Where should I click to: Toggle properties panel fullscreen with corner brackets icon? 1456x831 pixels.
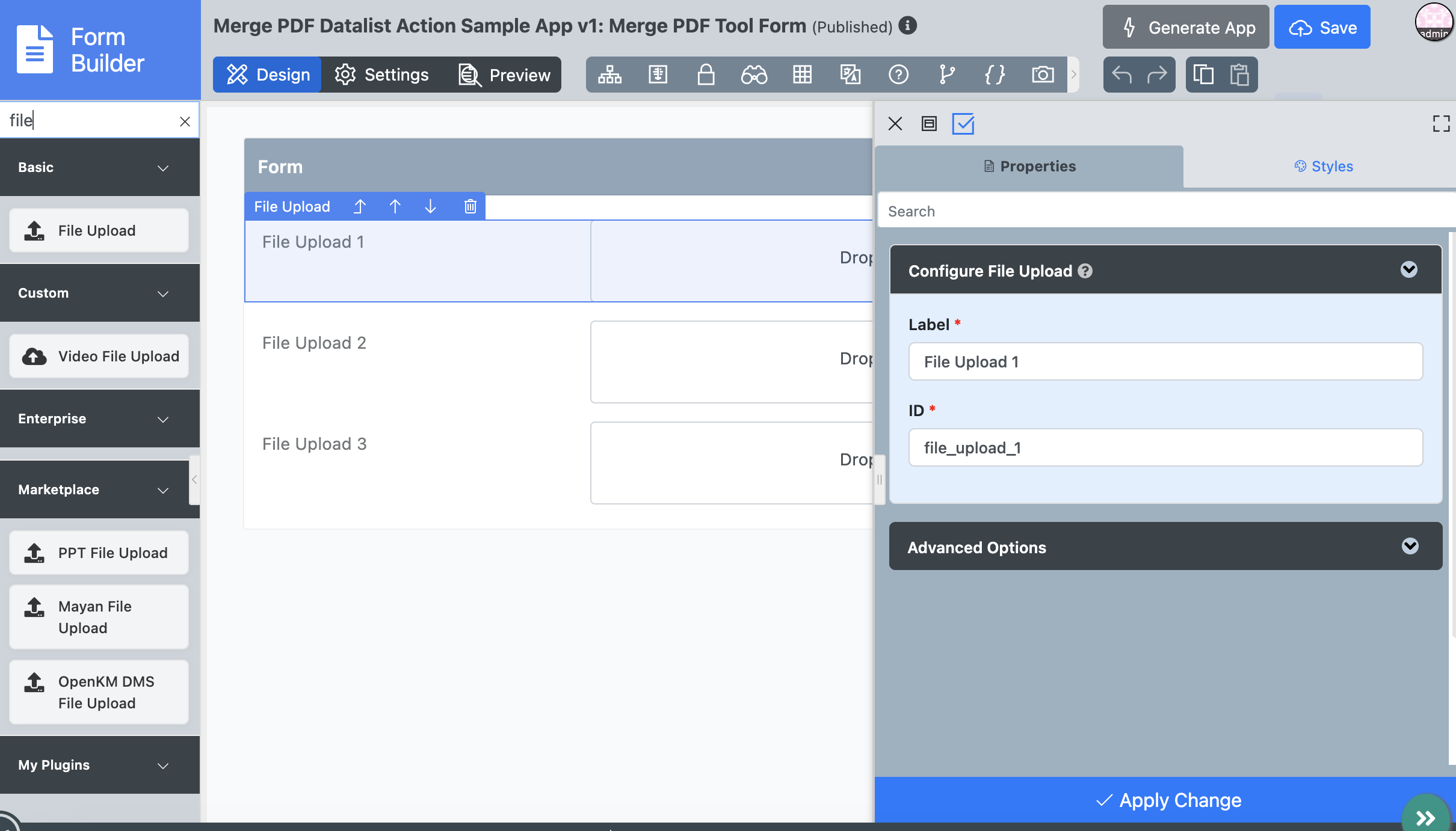(x=1441, y=124)
